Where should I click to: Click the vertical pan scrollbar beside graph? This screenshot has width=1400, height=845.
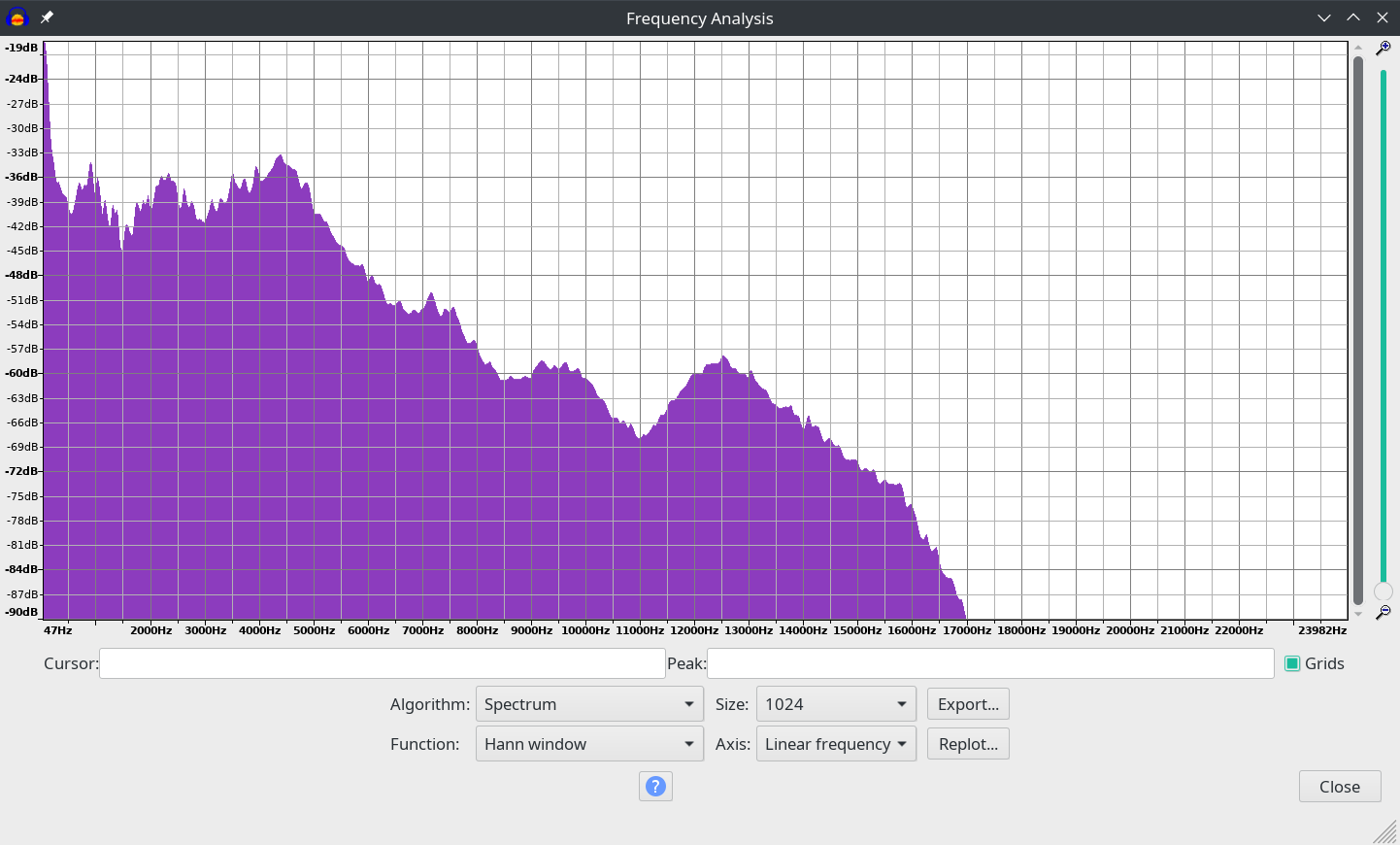[1358, 330]
